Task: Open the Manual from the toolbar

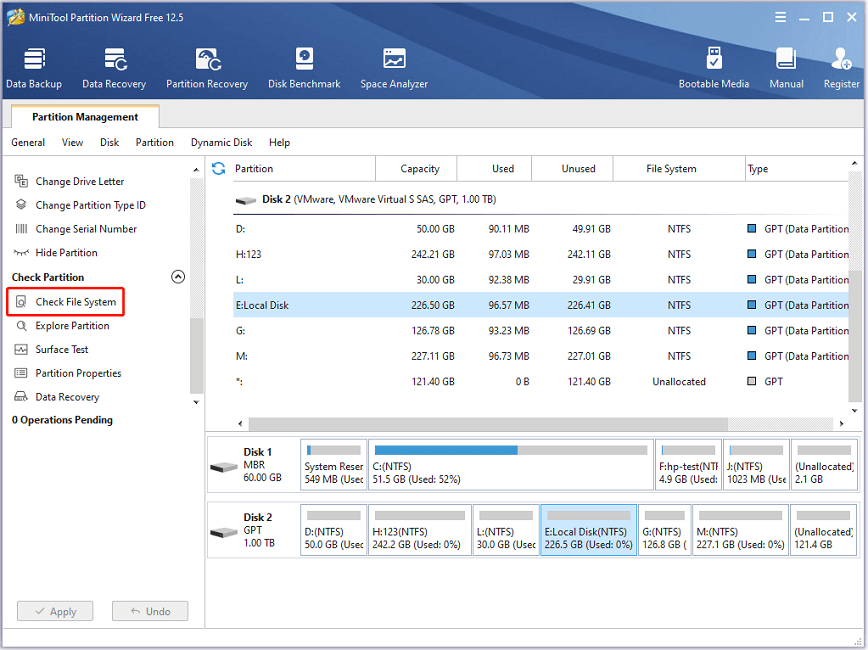Action: (x=786, y=68)
